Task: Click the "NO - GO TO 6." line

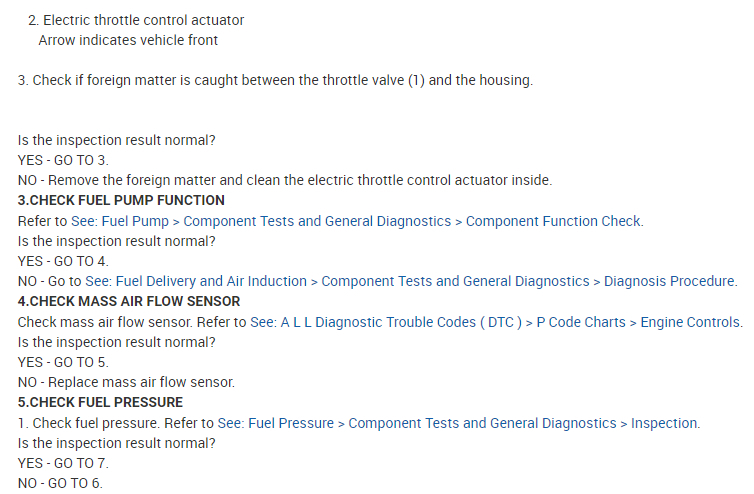Action: coord(60,483)
